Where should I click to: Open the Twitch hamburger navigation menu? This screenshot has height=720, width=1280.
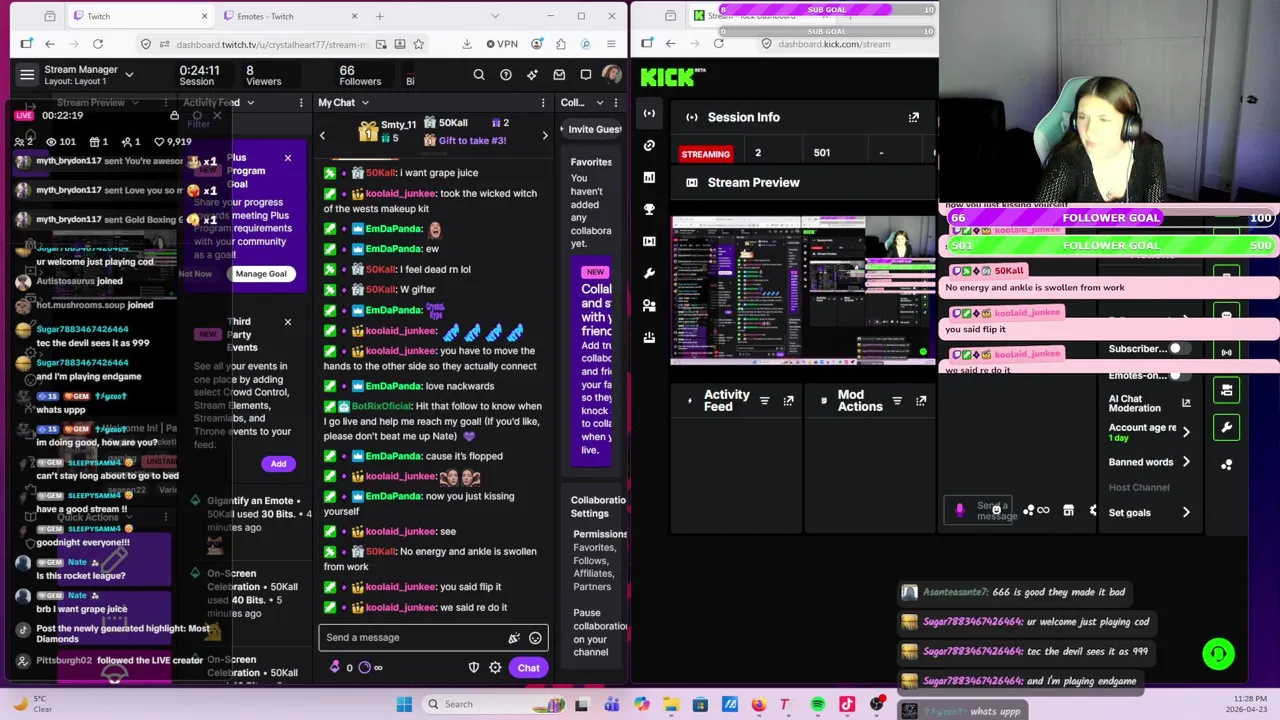coord(27,75)
